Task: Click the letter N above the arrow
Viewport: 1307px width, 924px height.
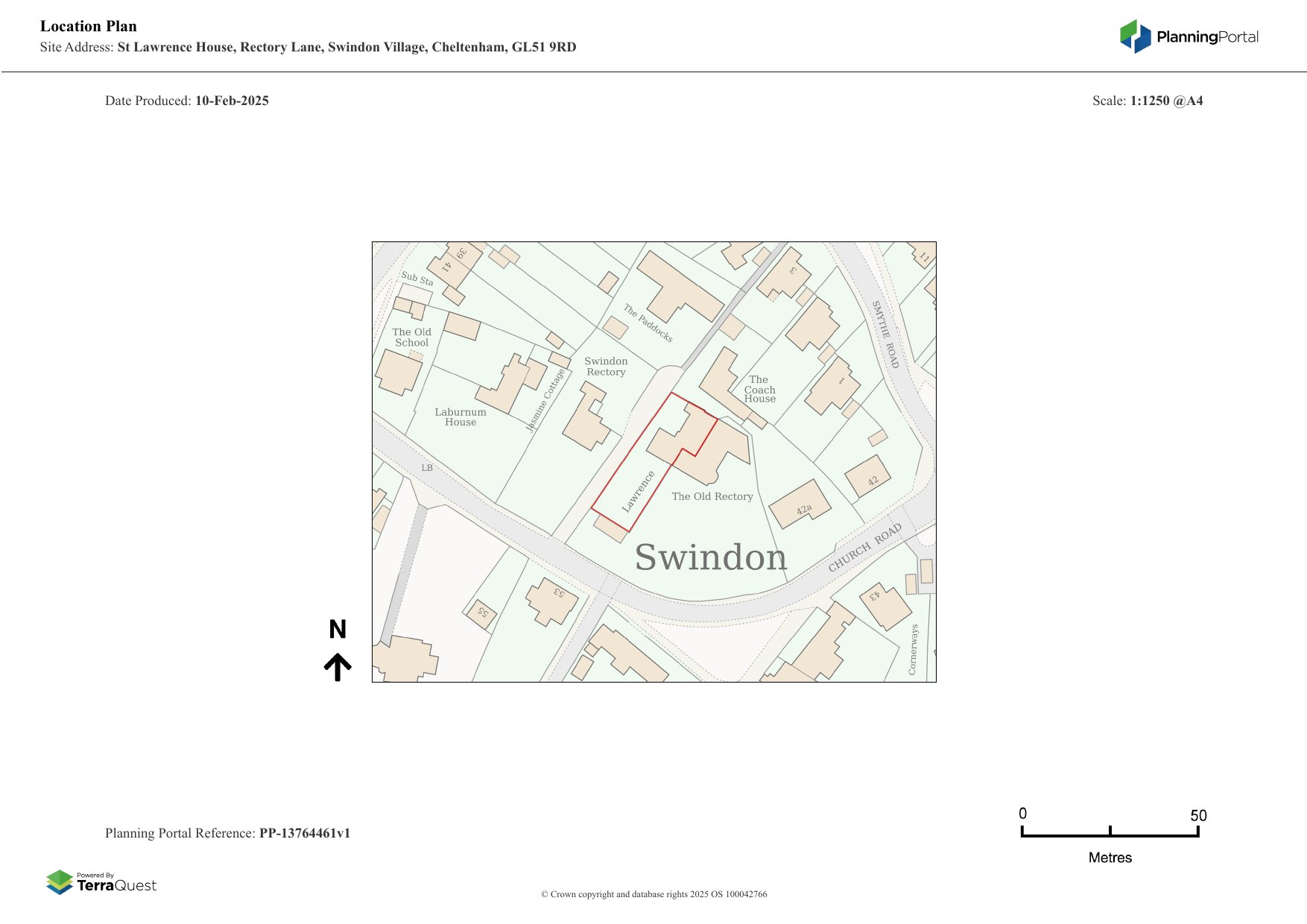Action: pyautogui.click(x=338, y=630)
